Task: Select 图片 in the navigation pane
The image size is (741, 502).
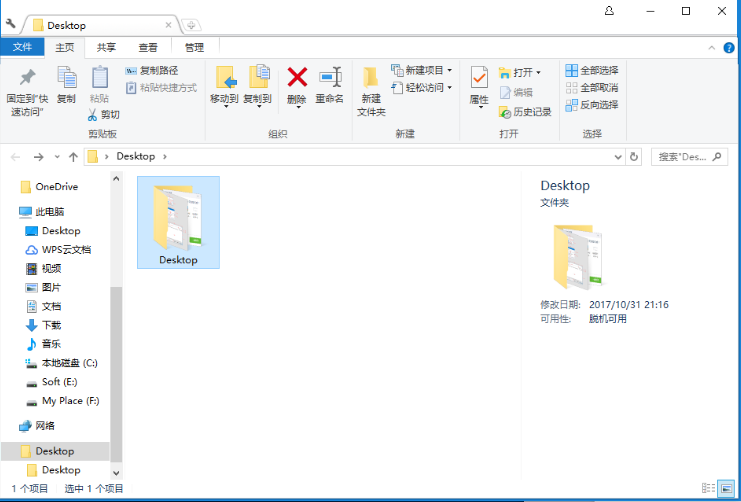Action: pyautogui.click(x=43, y=287)
